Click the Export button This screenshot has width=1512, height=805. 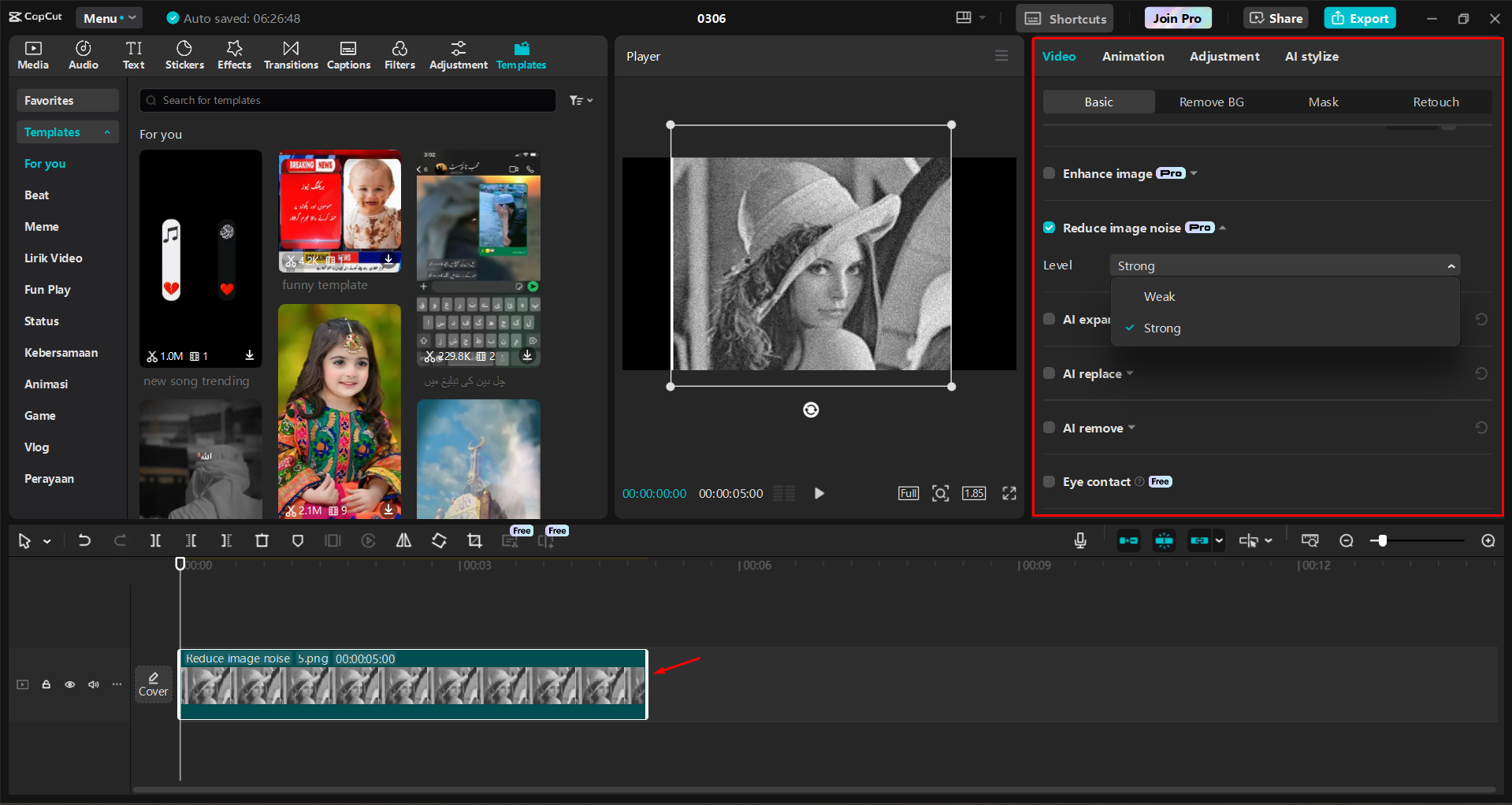1358,17
